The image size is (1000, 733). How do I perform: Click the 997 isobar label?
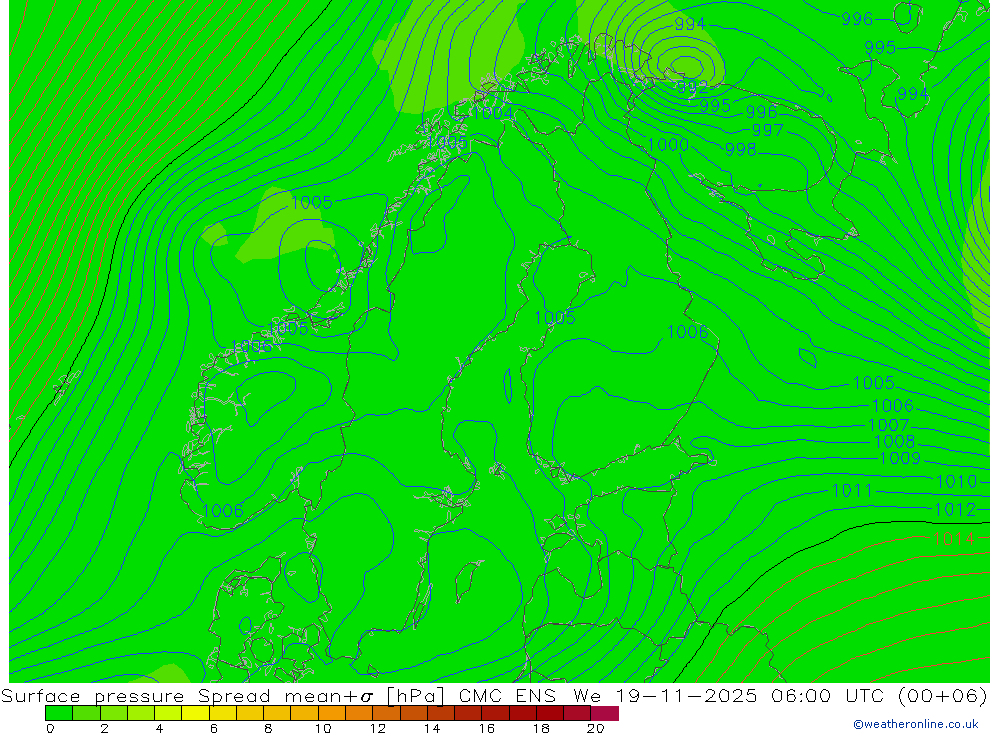[767, 130]
